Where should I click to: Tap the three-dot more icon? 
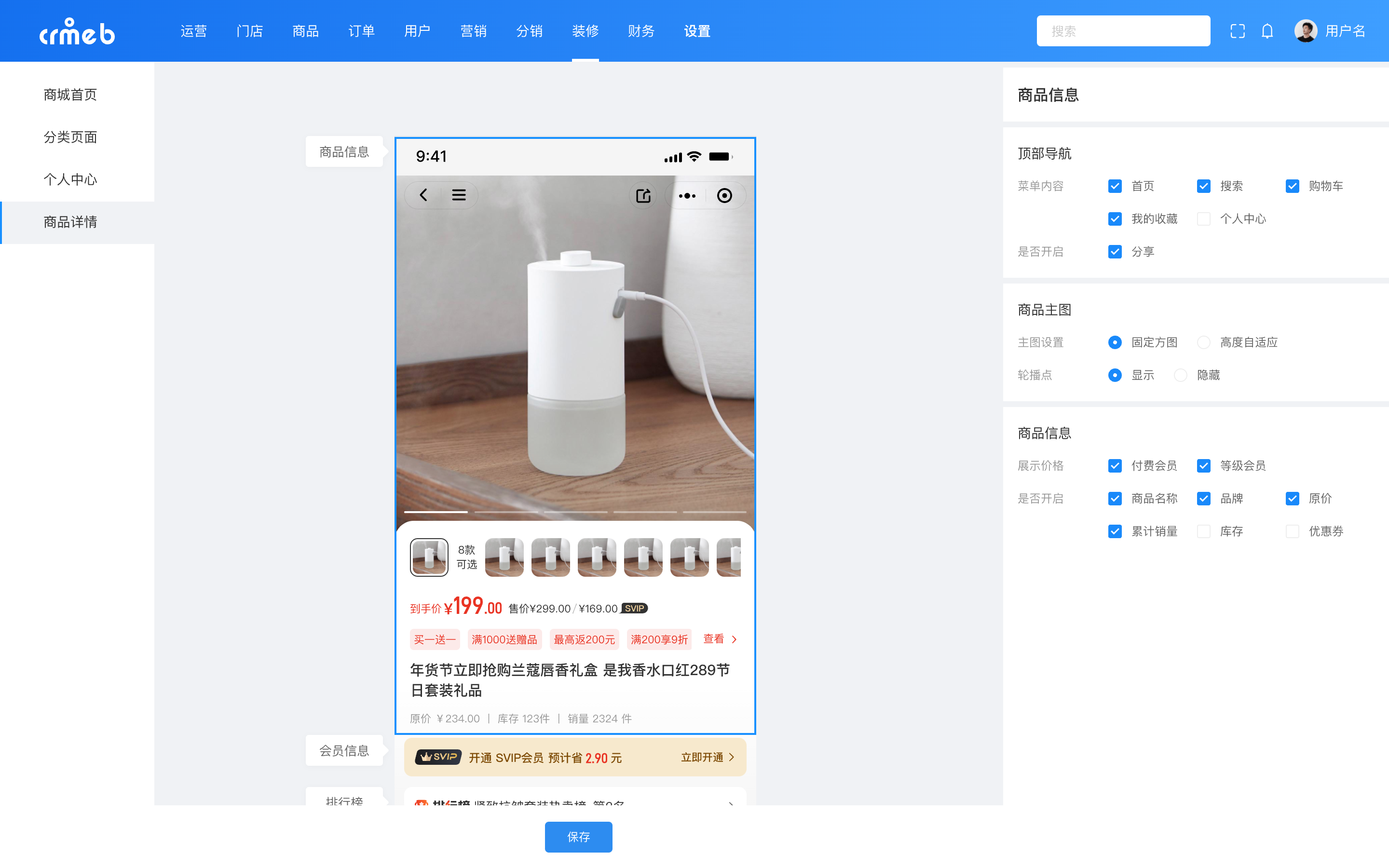point(687,196)
